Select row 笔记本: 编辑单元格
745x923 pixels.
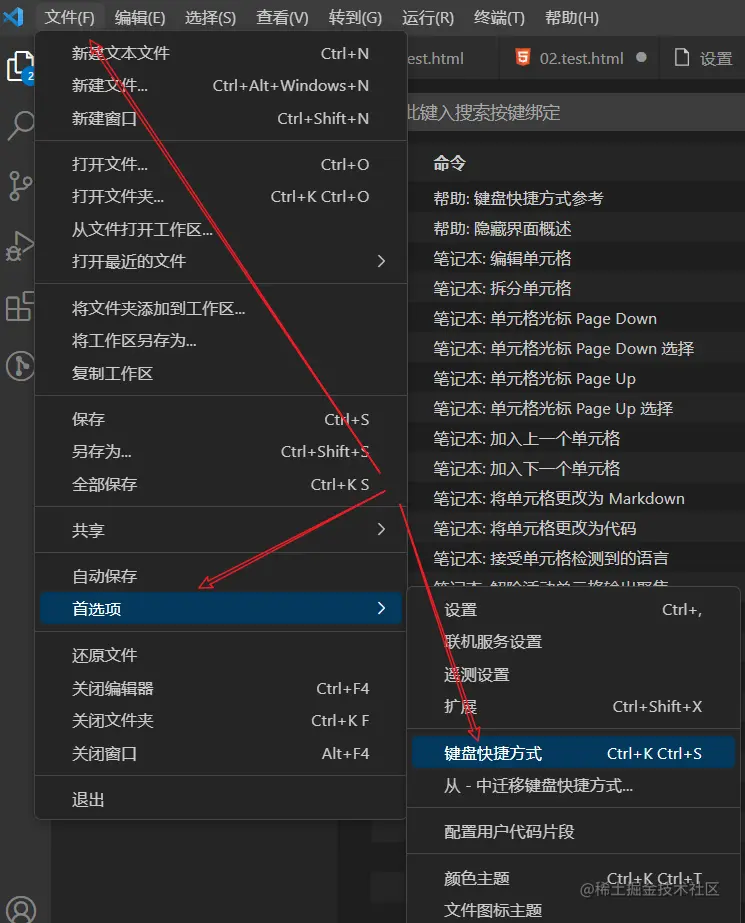[x=577, y=258]
